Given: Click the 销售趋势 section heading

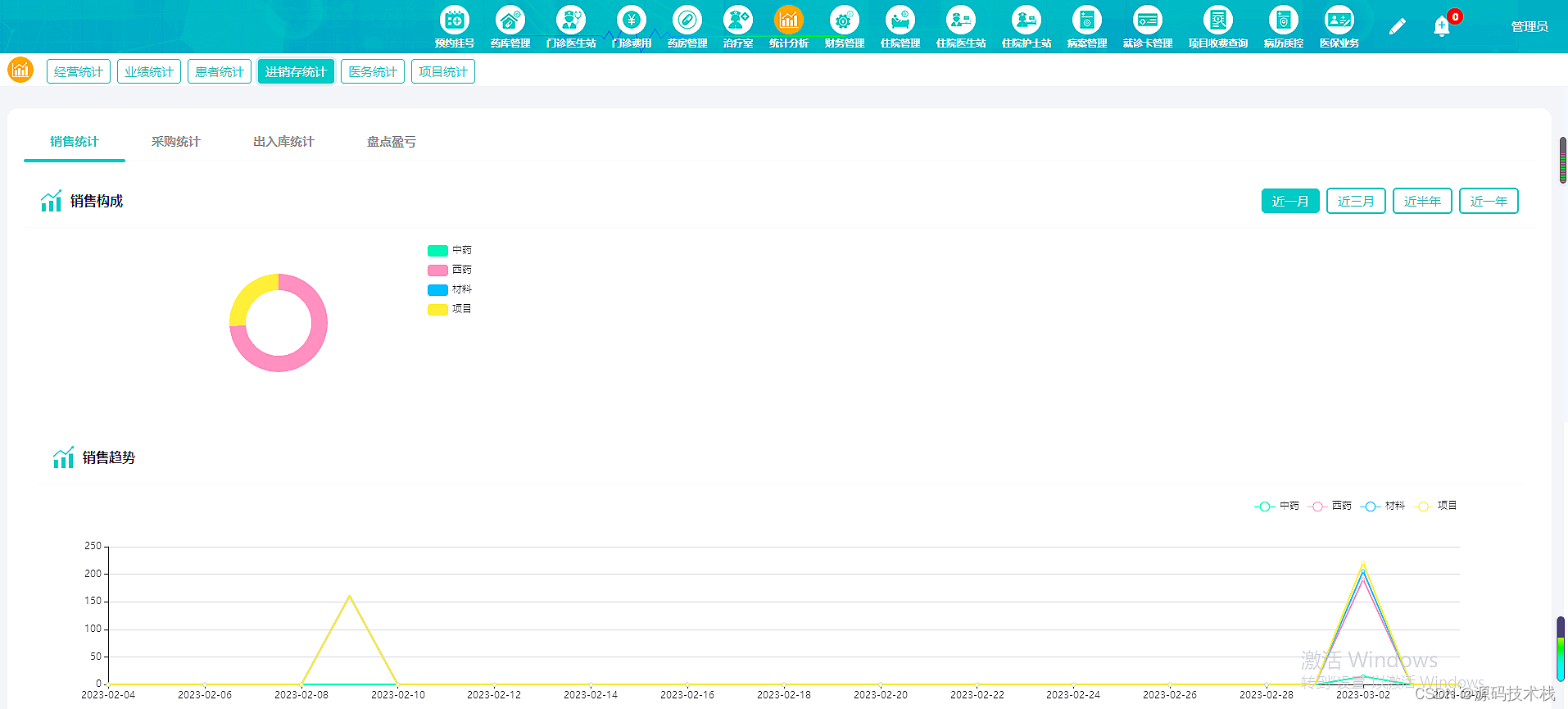Looking at the screenshot, I should [108, 457].
